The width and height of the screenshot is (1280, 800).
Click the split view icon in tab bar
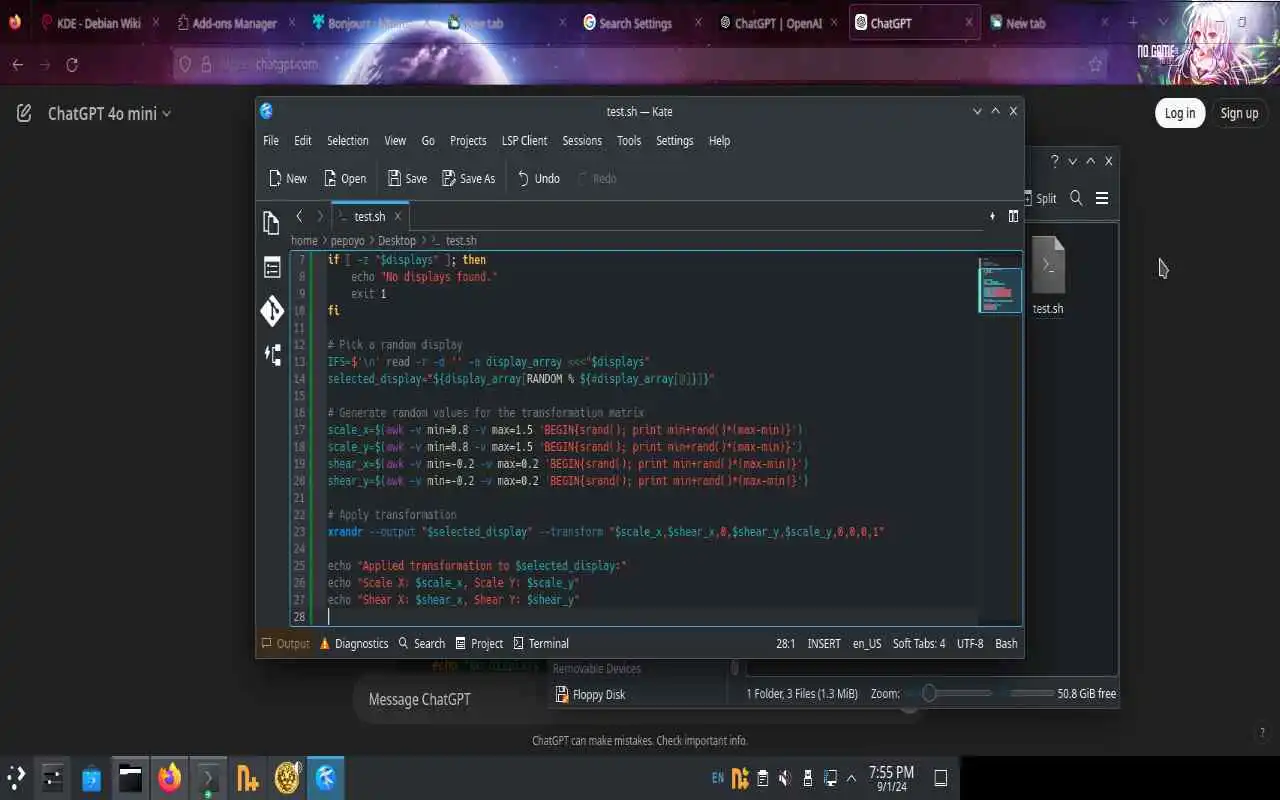click(1013, 216)
